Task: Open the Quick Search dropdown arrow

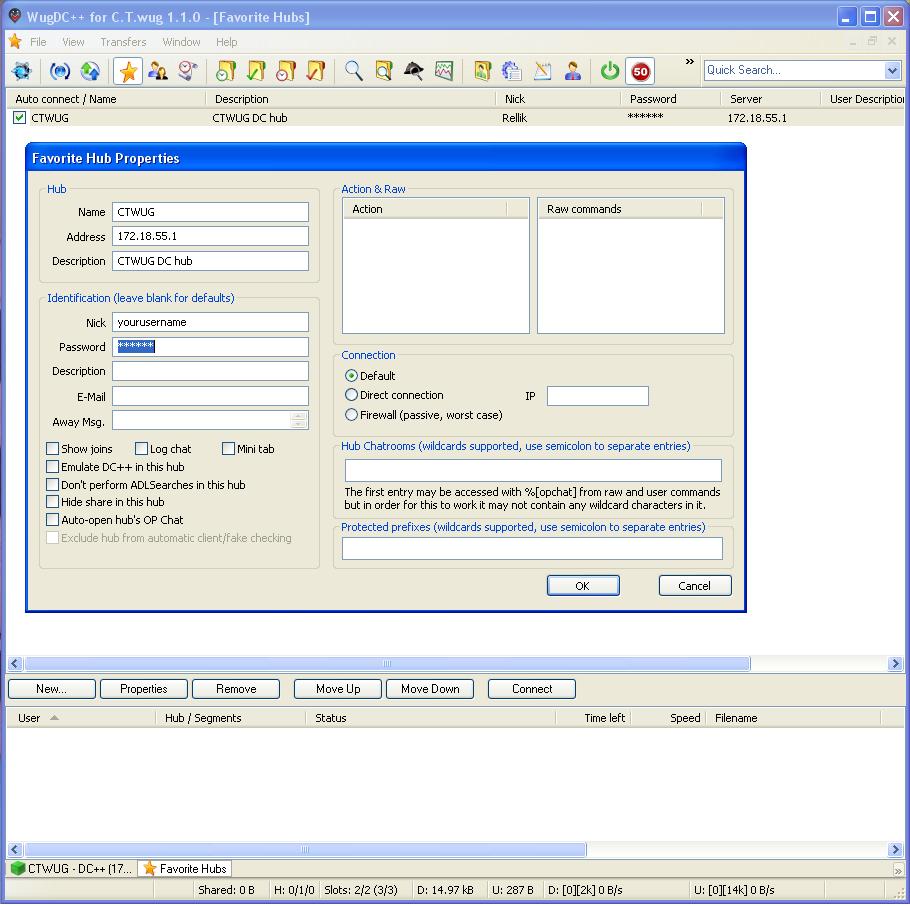Action: [892, 71]
